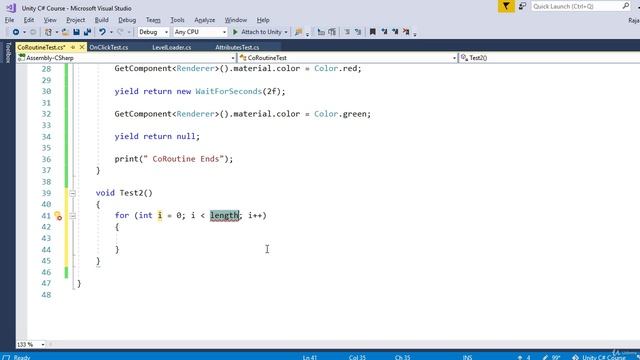This screenshot has width=640, height=360.
Task: Toggle a bookmark using the bookmark icon
Action: point(372,32)
